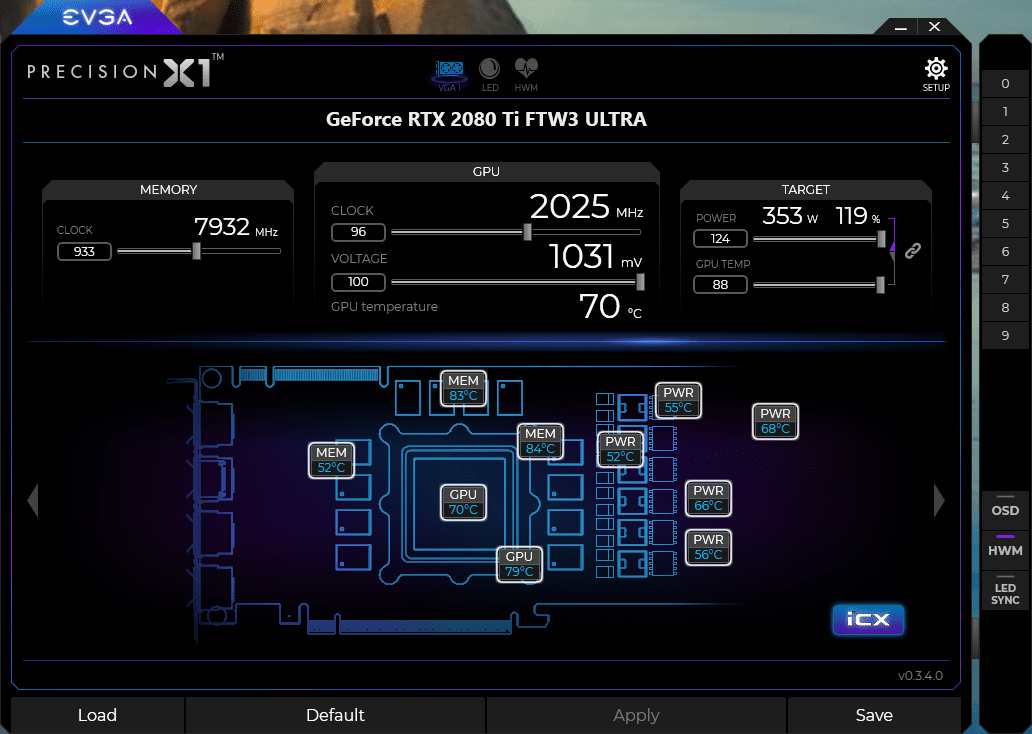This screenshot has width=1032, height=734.
Task: Open the HWM hardware monitor heart icon
Action: pos(526,74)
